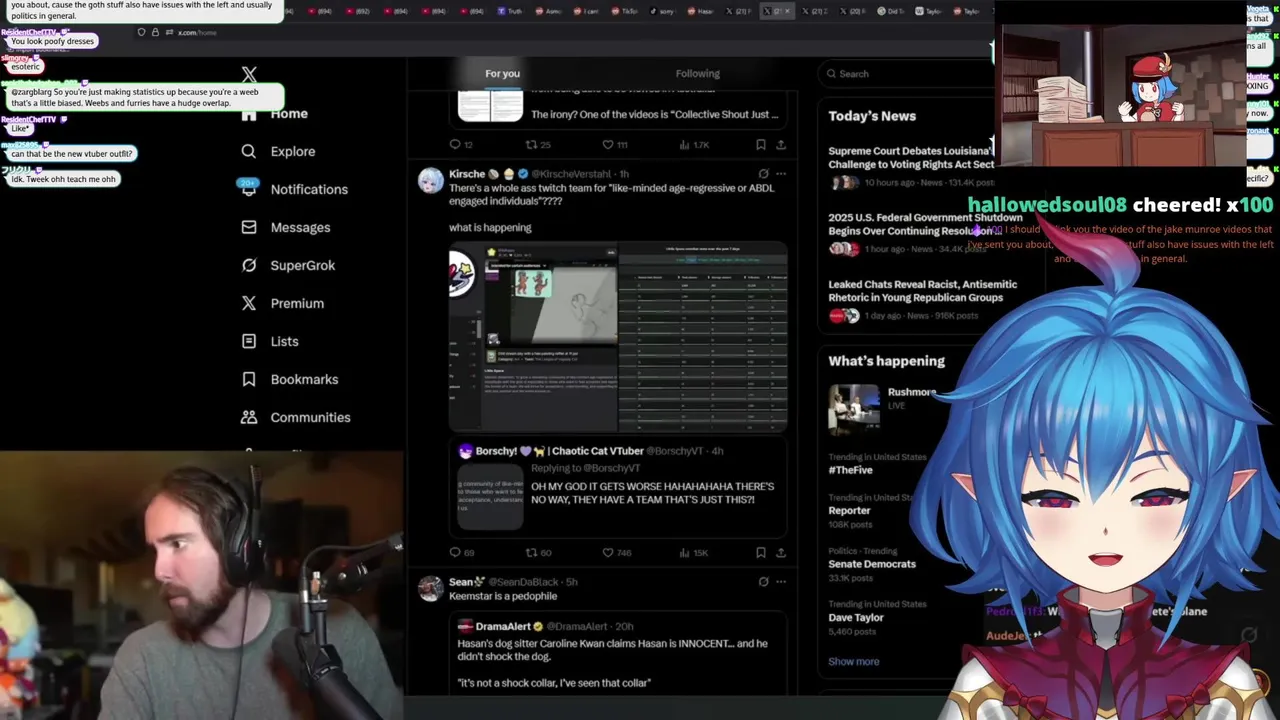Like Kirsche's post with 746 likes
1280x720 pixels.
click(x=616, y=553)
